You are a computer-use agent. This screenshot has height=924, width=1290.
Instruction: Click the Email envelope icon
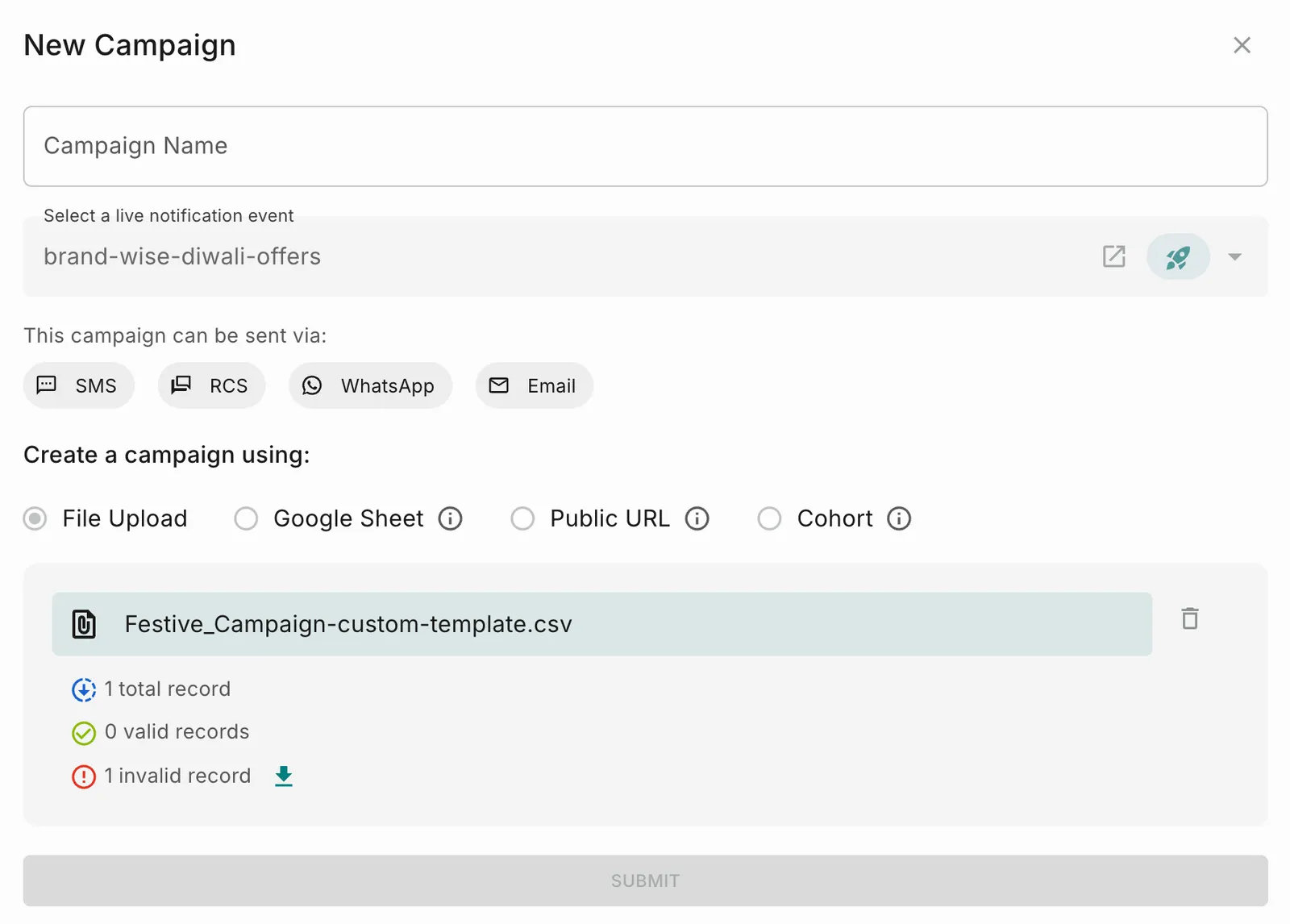[499, 385]
